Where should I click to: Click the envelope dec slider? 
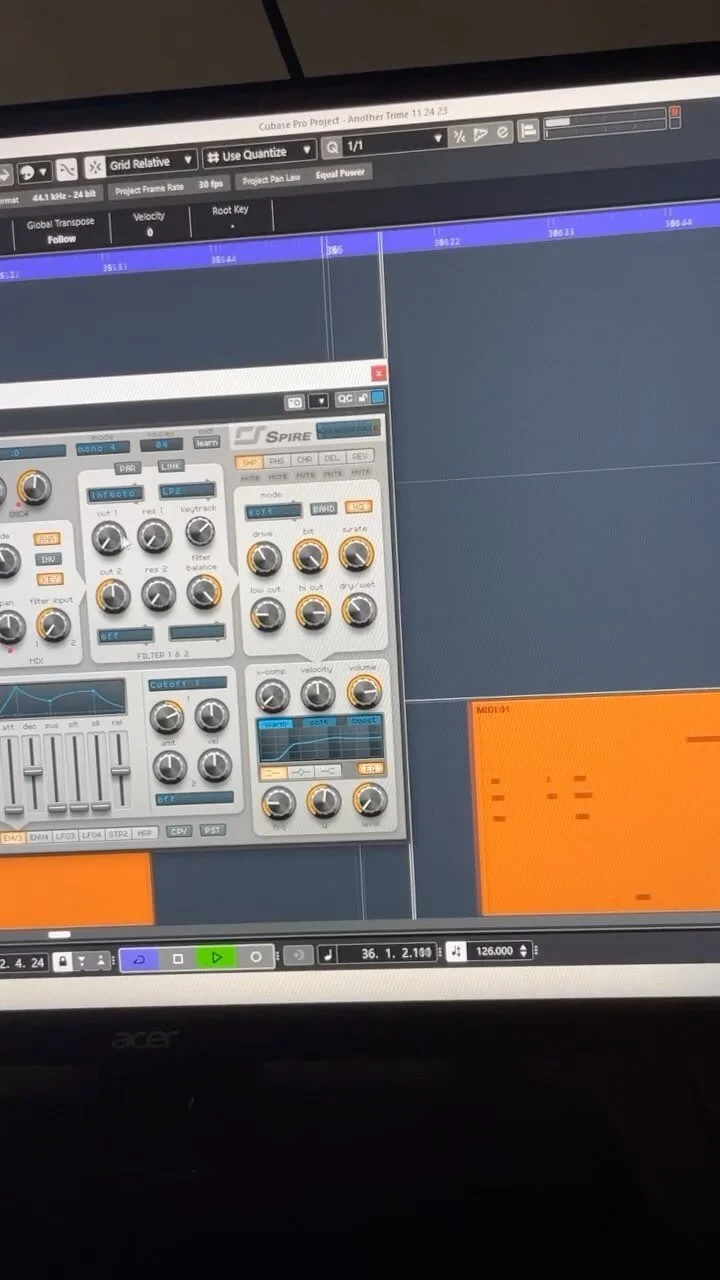(33, 773)
